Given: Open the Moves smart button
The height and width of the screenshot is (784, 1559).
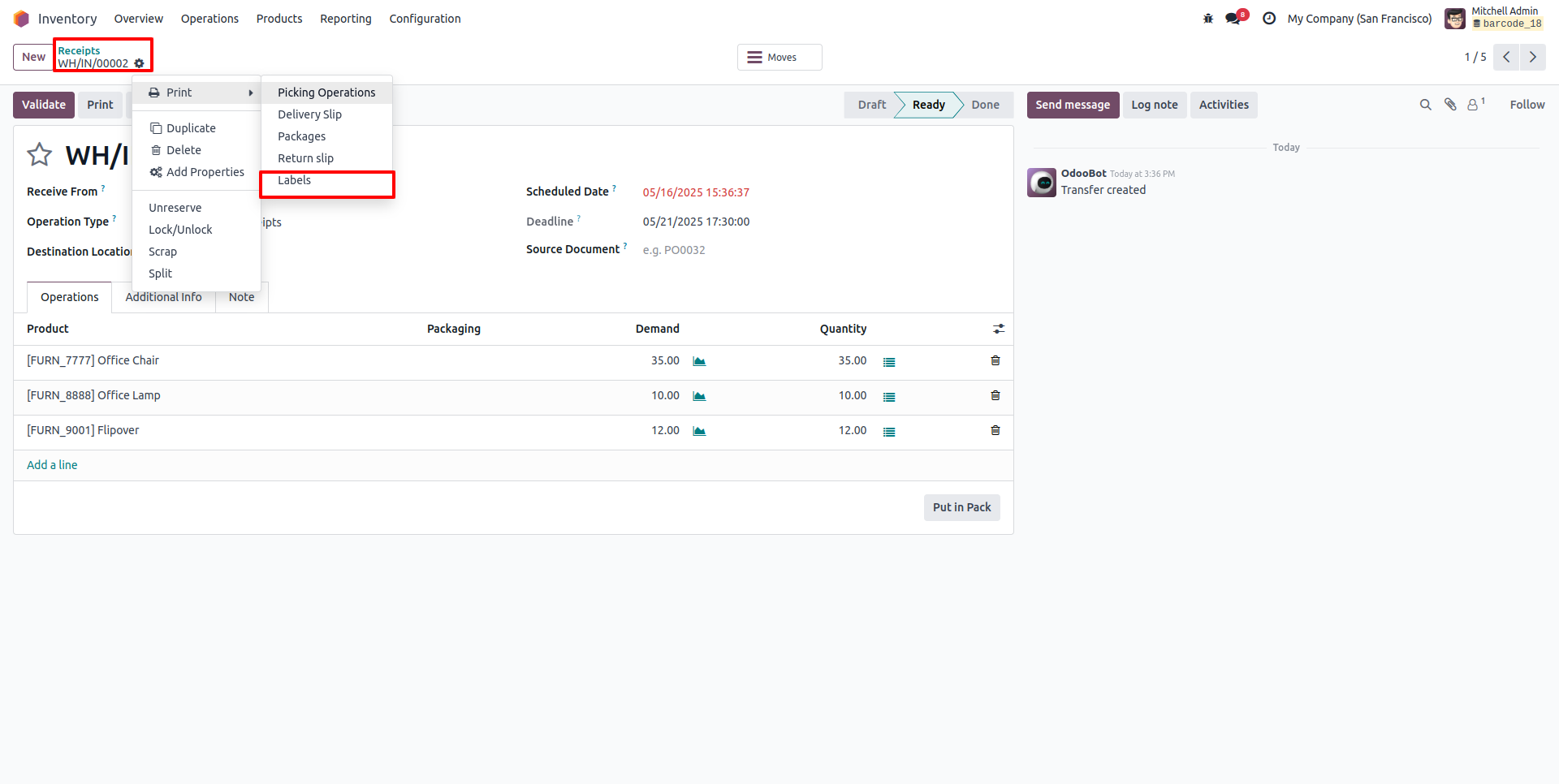Looking at the screenshot, I should [x=779, y=57].
